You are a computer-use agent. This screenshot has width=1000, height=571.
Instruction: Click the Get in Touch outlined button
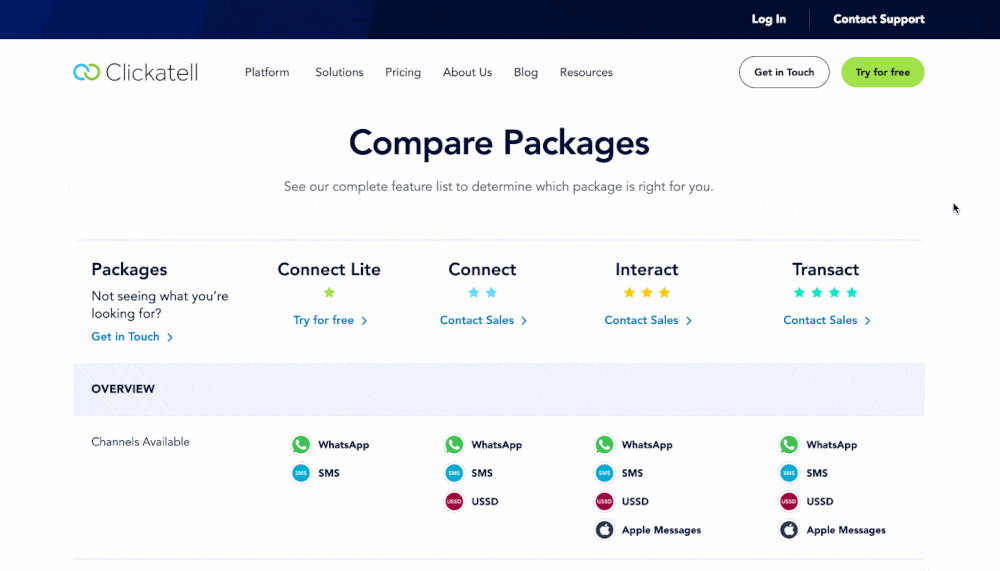tap(784, 72)
